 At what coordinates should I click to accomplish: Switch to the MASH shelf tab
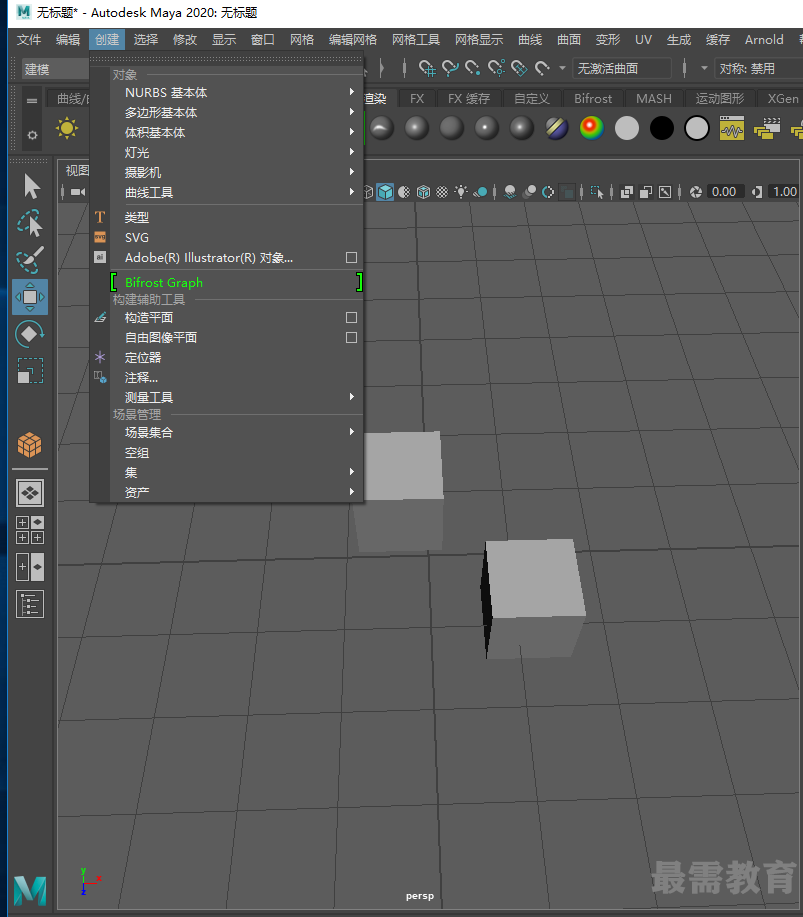click(653, 99)
